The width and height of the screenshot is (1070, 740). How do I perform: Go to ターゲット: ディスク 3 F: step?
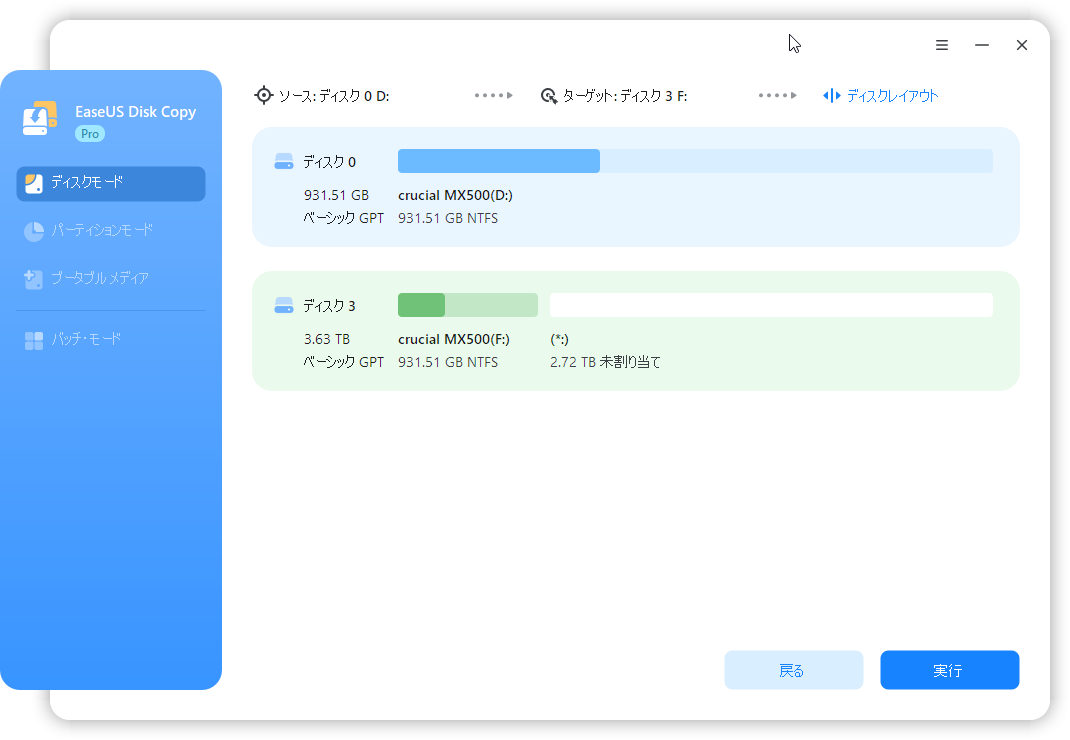(624, 96)
